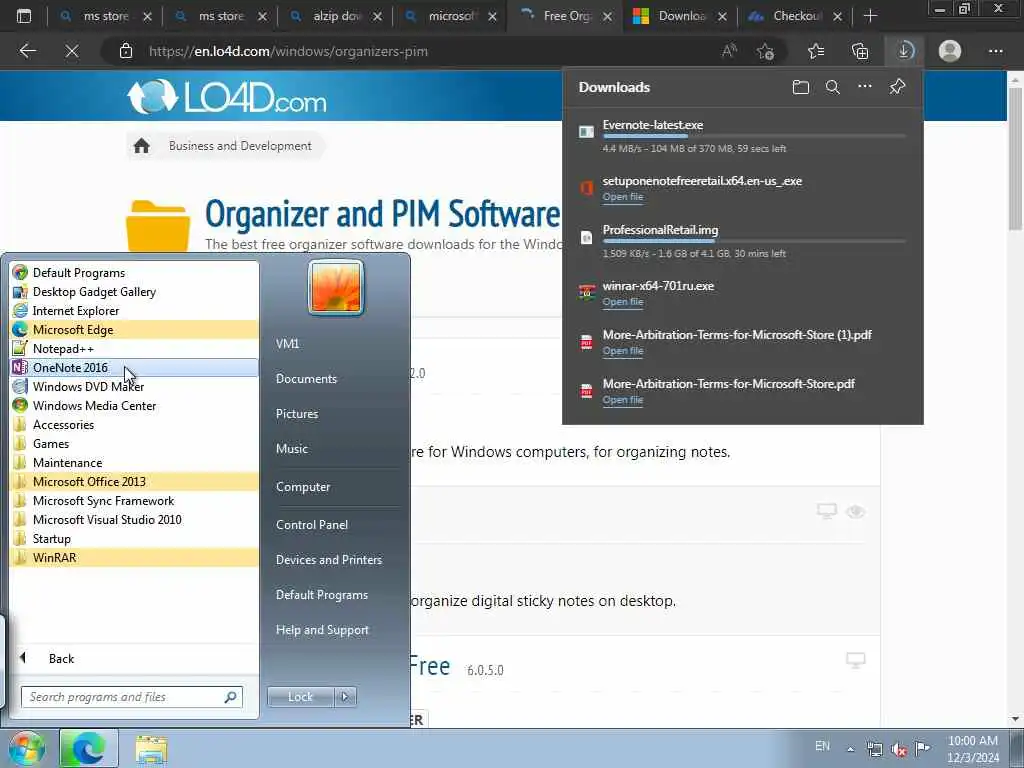Viewport: 1024px width, 768px height.
Task: Click Business and Development breadcrumb link
Action: tap(240, 146)
